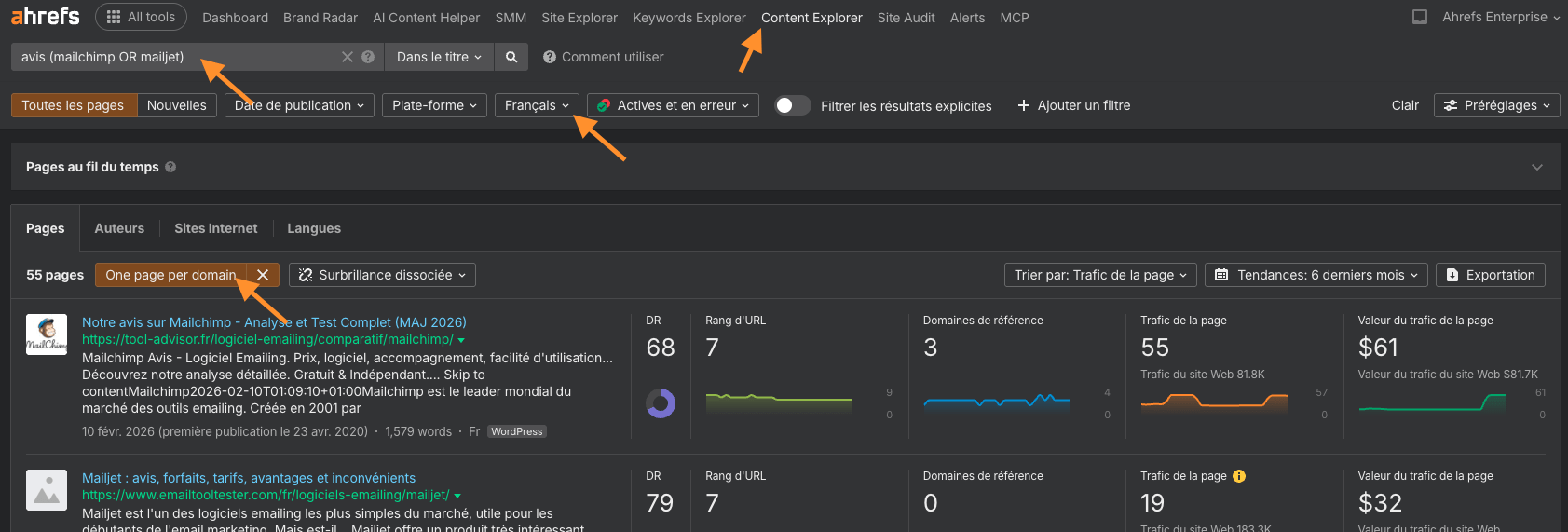1568x532 pixels.
Task: Open Keywords Explorer
Action: (689, 18)
